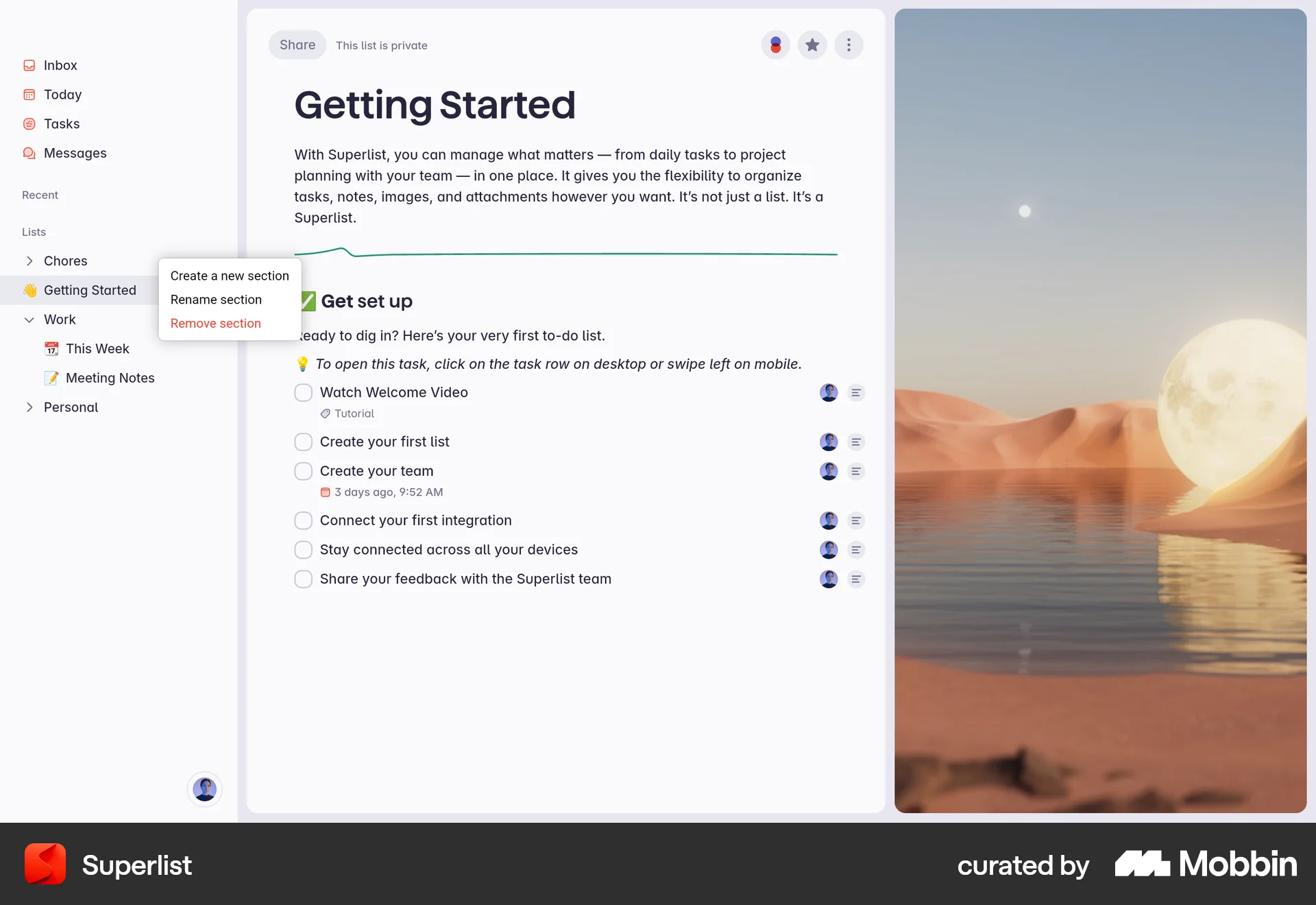Select Remove section from the context menu

tap(215, 323)
